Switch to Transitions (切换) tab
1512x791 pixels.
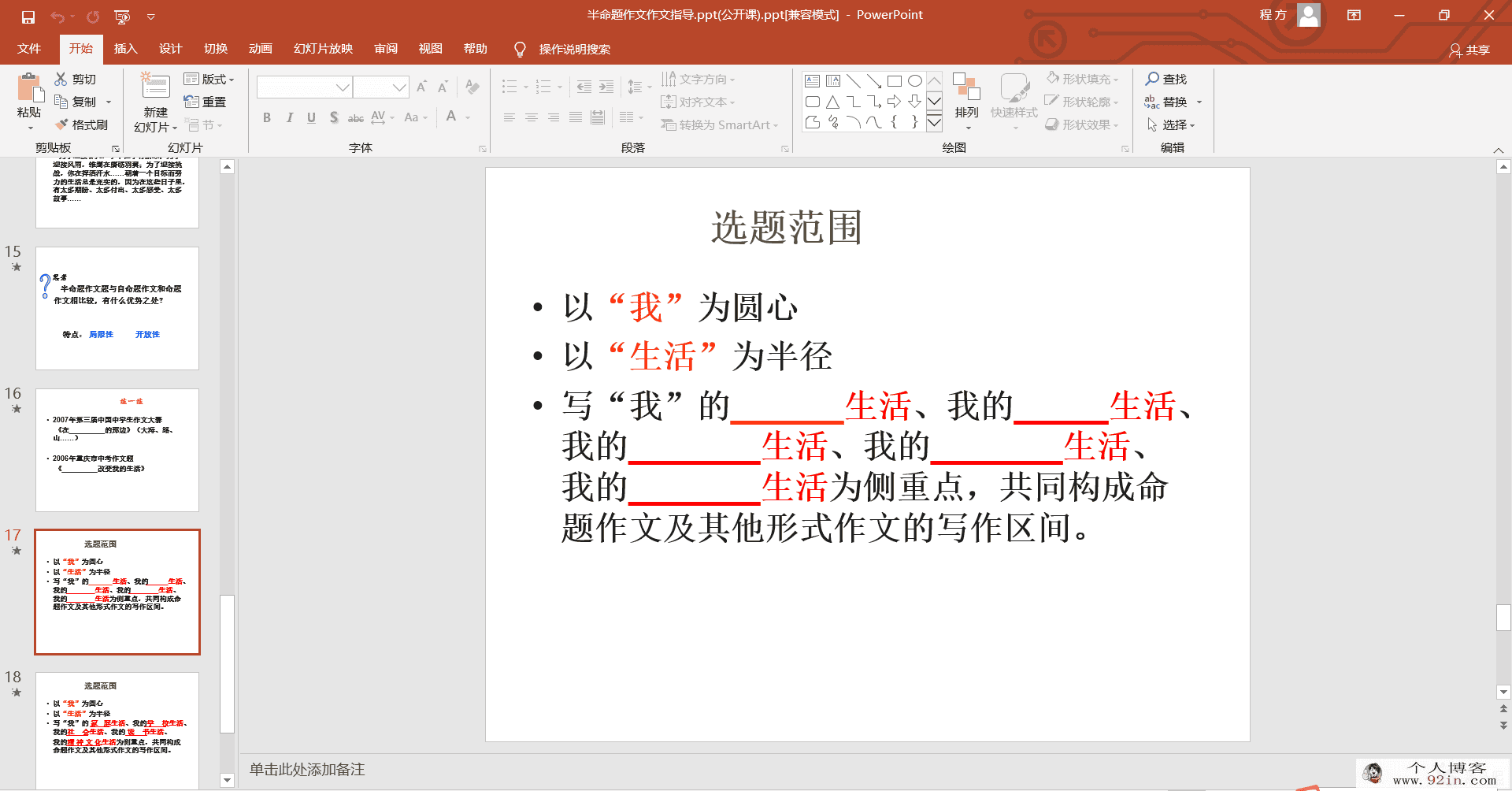coord(216,49)
